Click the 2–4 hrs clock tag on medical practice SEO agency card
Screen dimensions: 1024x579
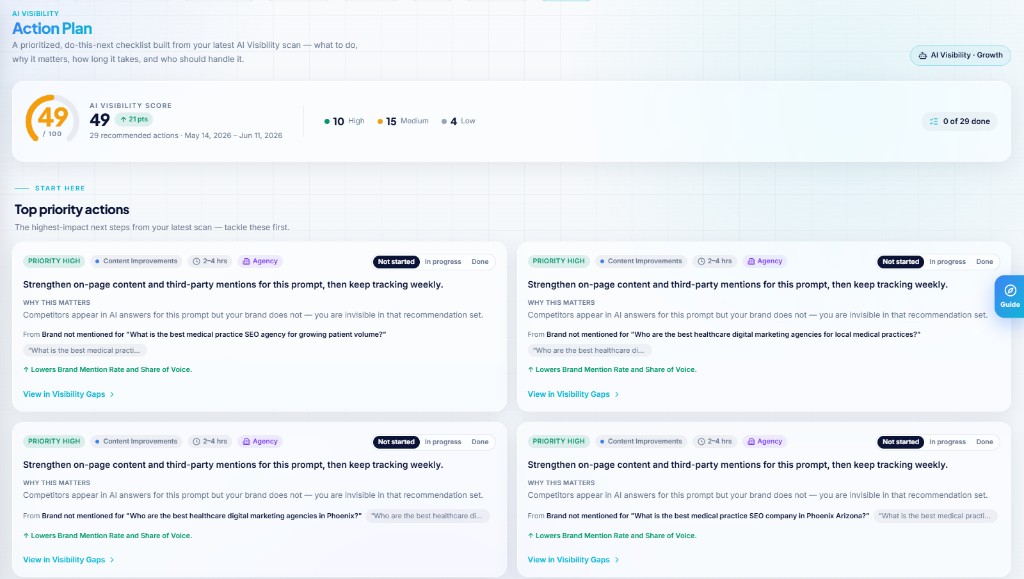pos(210,261)
